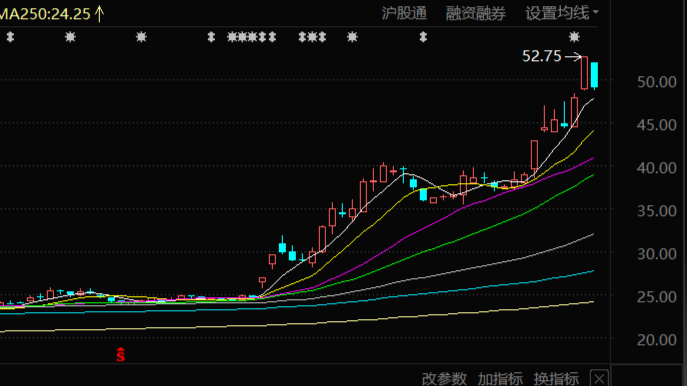
Task: Click the 20.00 price axis label
Action: (656, 340)
